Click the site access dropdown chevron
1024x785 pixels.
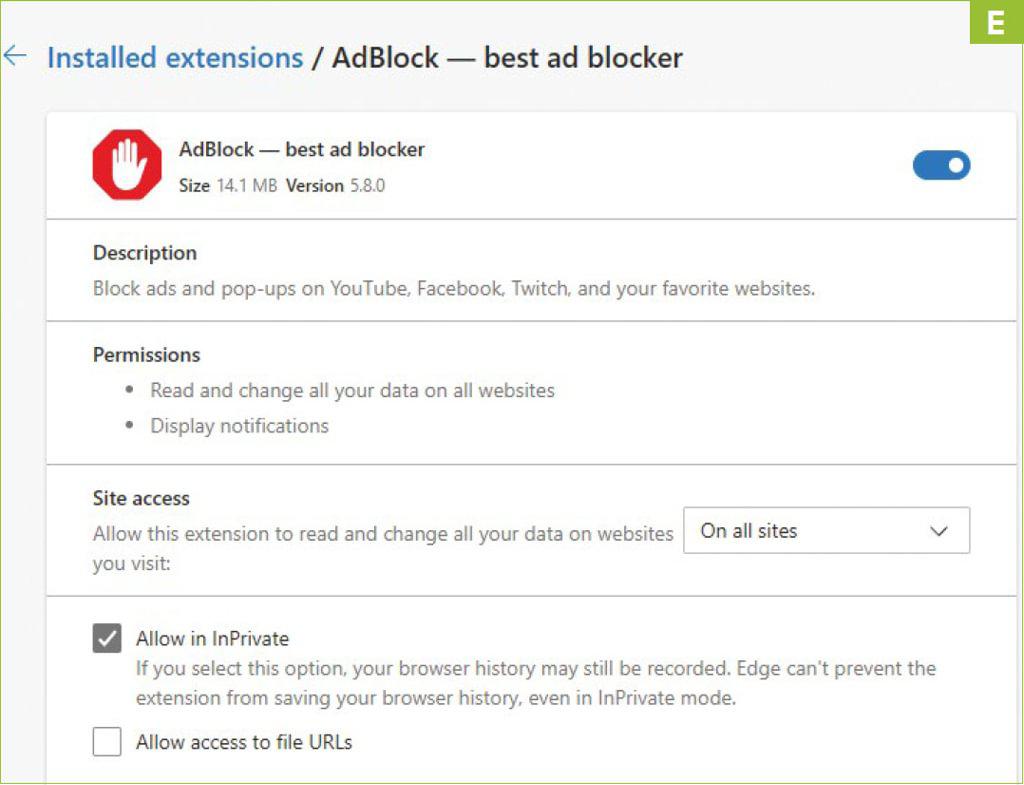coord(938,531)
